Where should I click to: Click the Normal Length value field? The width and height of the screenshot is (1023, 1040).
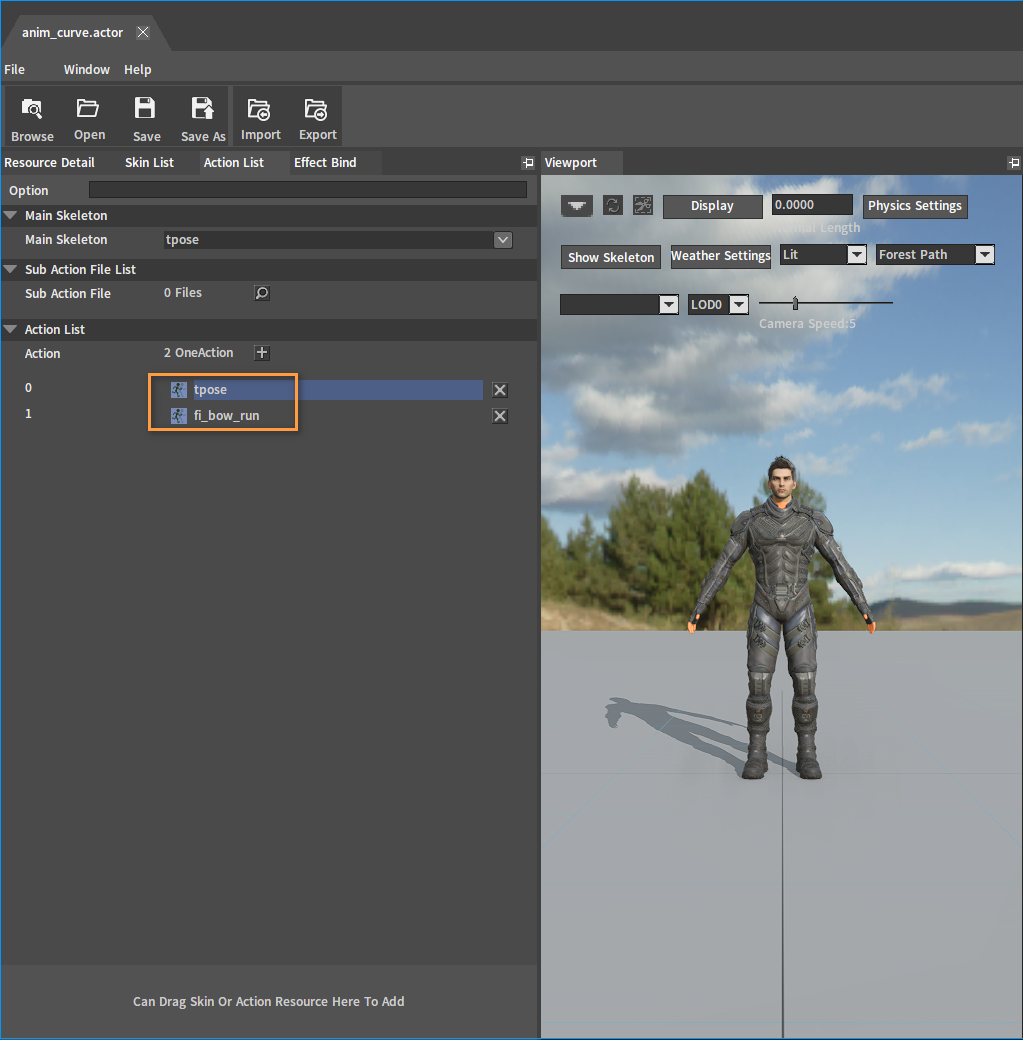coord(812,205)
